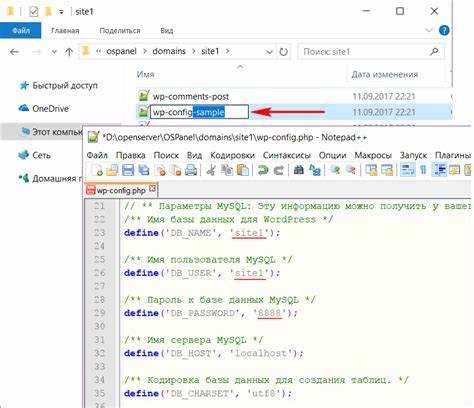Open the recent locations dropdown arrow
Screen dimensions: 474x408
click(54, 52)
